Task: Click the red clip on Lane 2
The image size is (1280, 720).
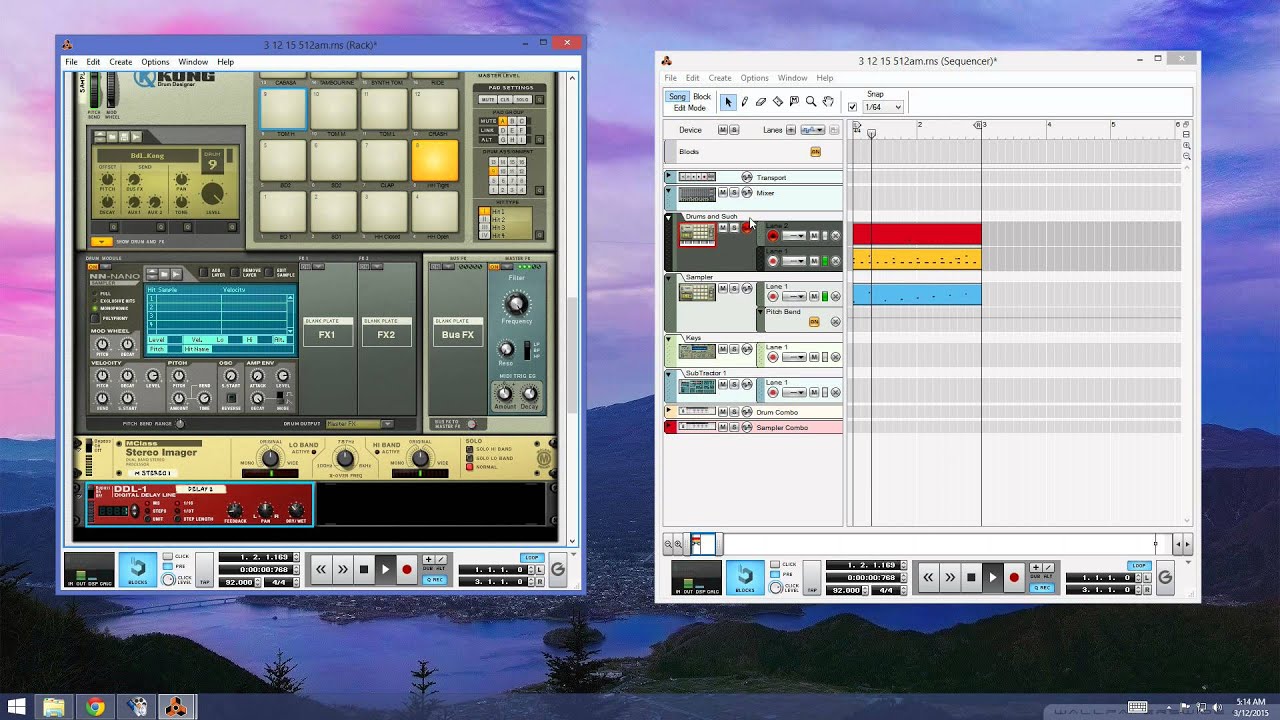Action: tap(917, 234)
